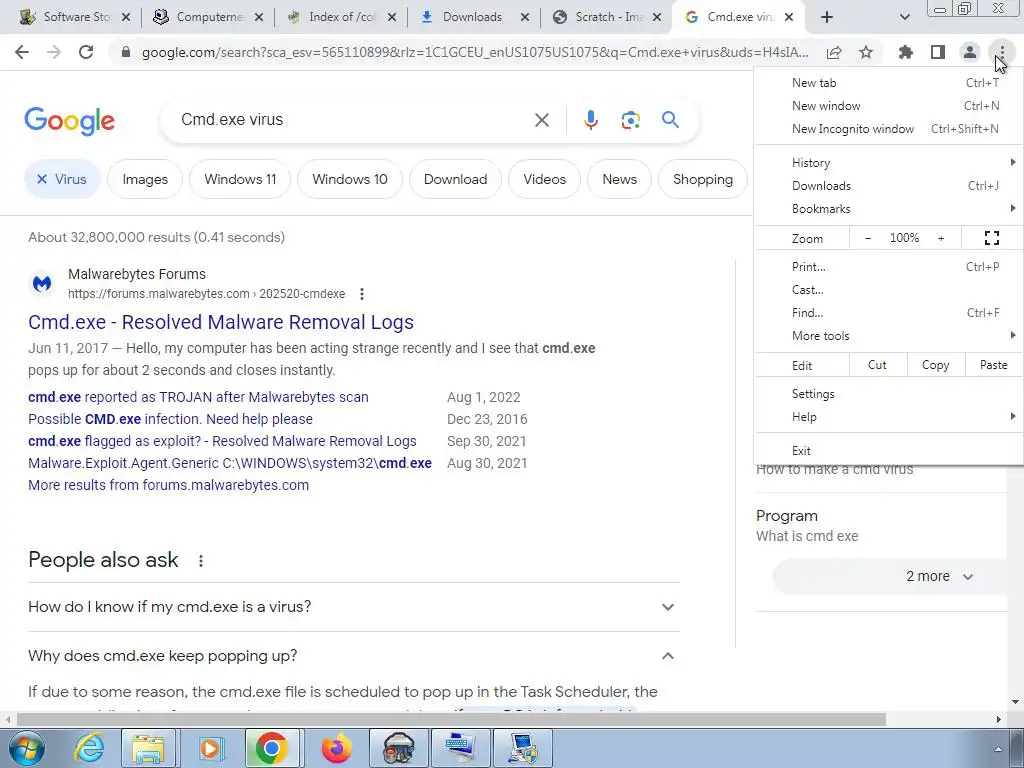Open the Bookmarks submenu

click(x=889, y=209)
